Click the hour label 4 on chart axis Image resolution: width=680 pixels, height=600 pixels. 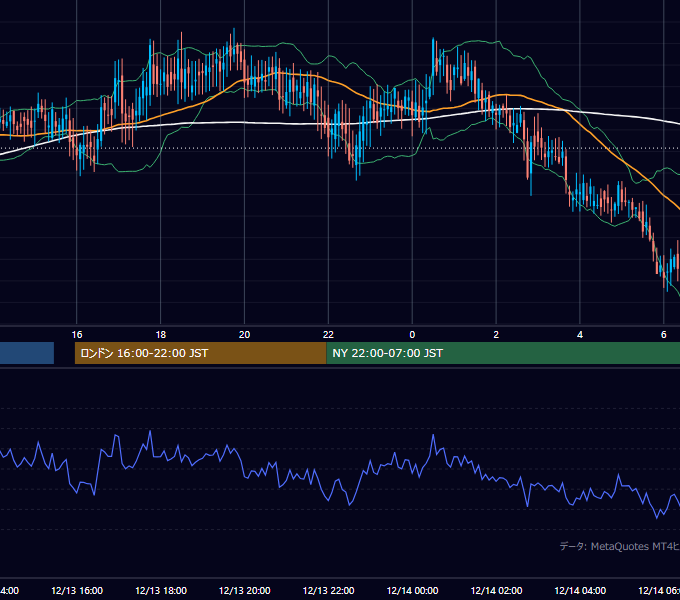tap(580, 335)
